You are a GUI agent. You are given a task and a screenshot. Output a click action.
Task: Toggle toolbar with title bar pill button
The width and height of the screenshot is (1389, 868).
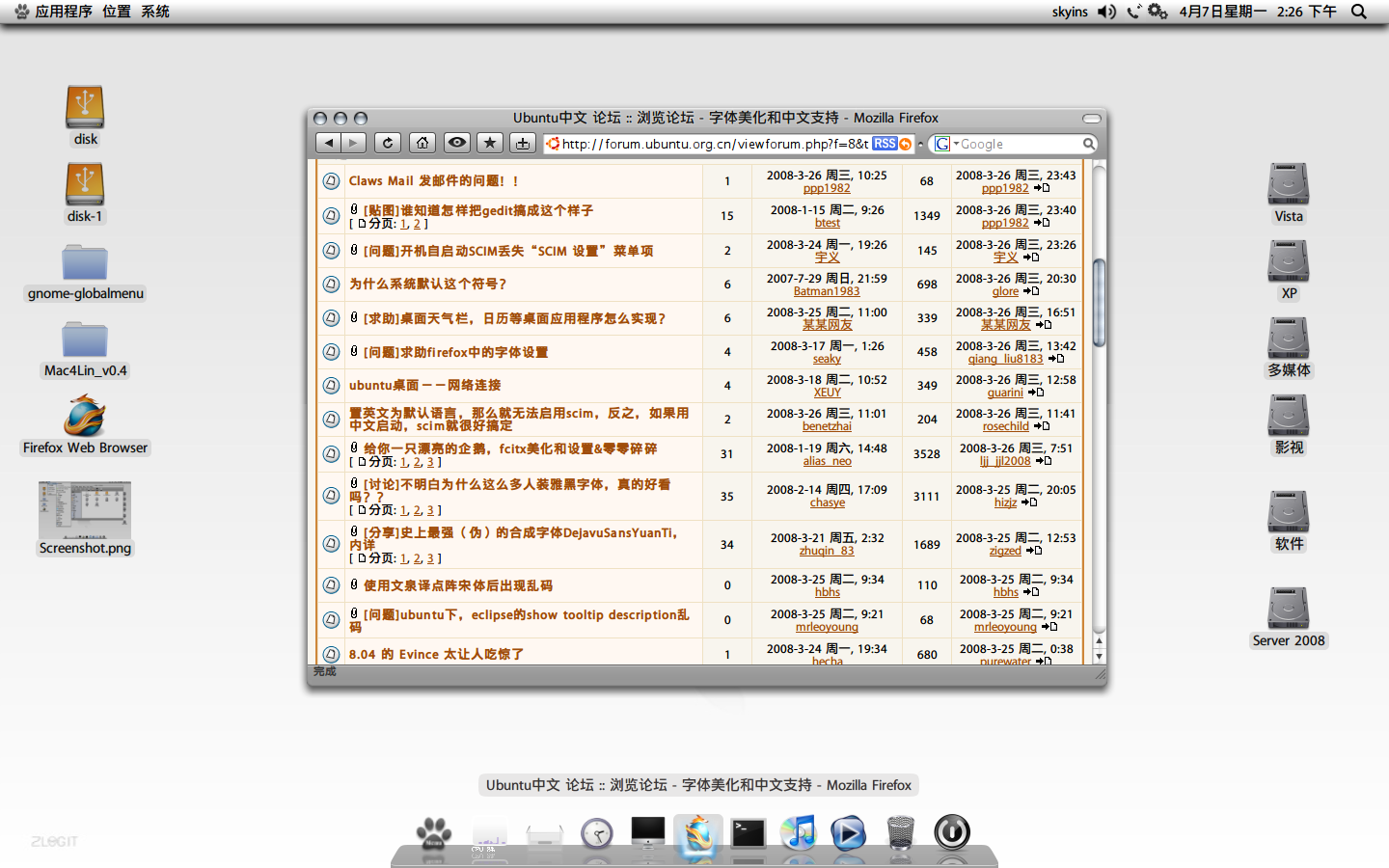(x=1091, y=119)
